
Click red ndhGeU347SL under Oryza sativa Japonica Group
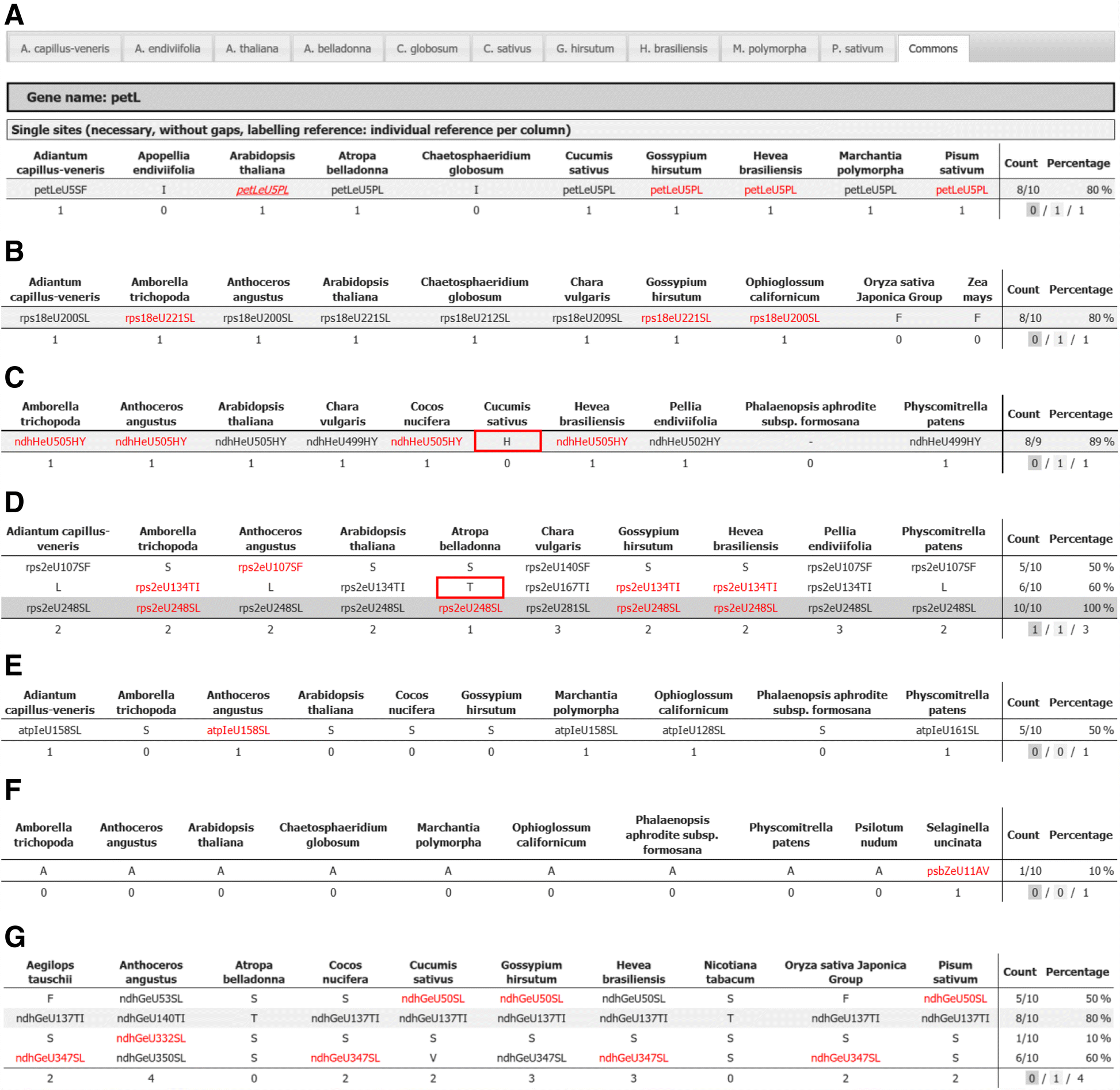coord(845,1058)
